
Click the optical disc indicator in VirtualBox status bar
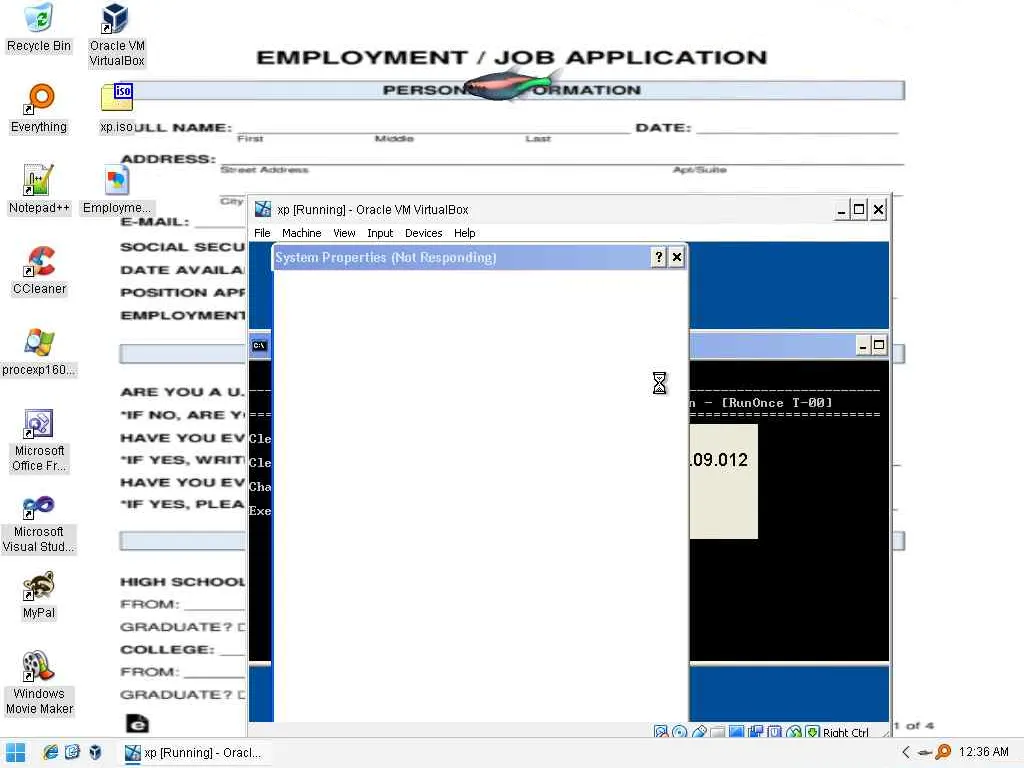pyautogui.click(x=679, y=732)
